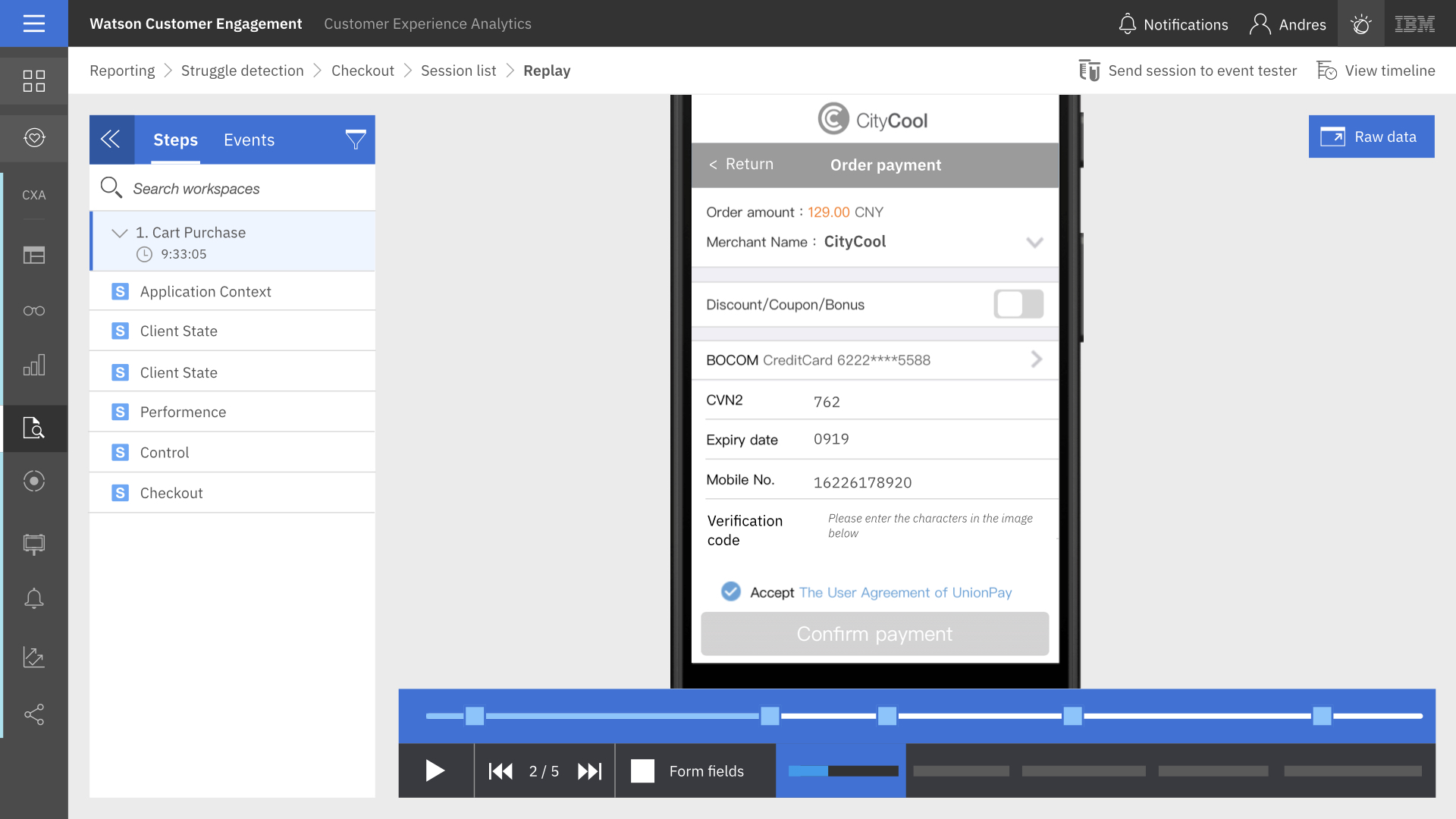Skip to the next replay page
Screen dimensions: 1456x819
(x=589, y=771)
